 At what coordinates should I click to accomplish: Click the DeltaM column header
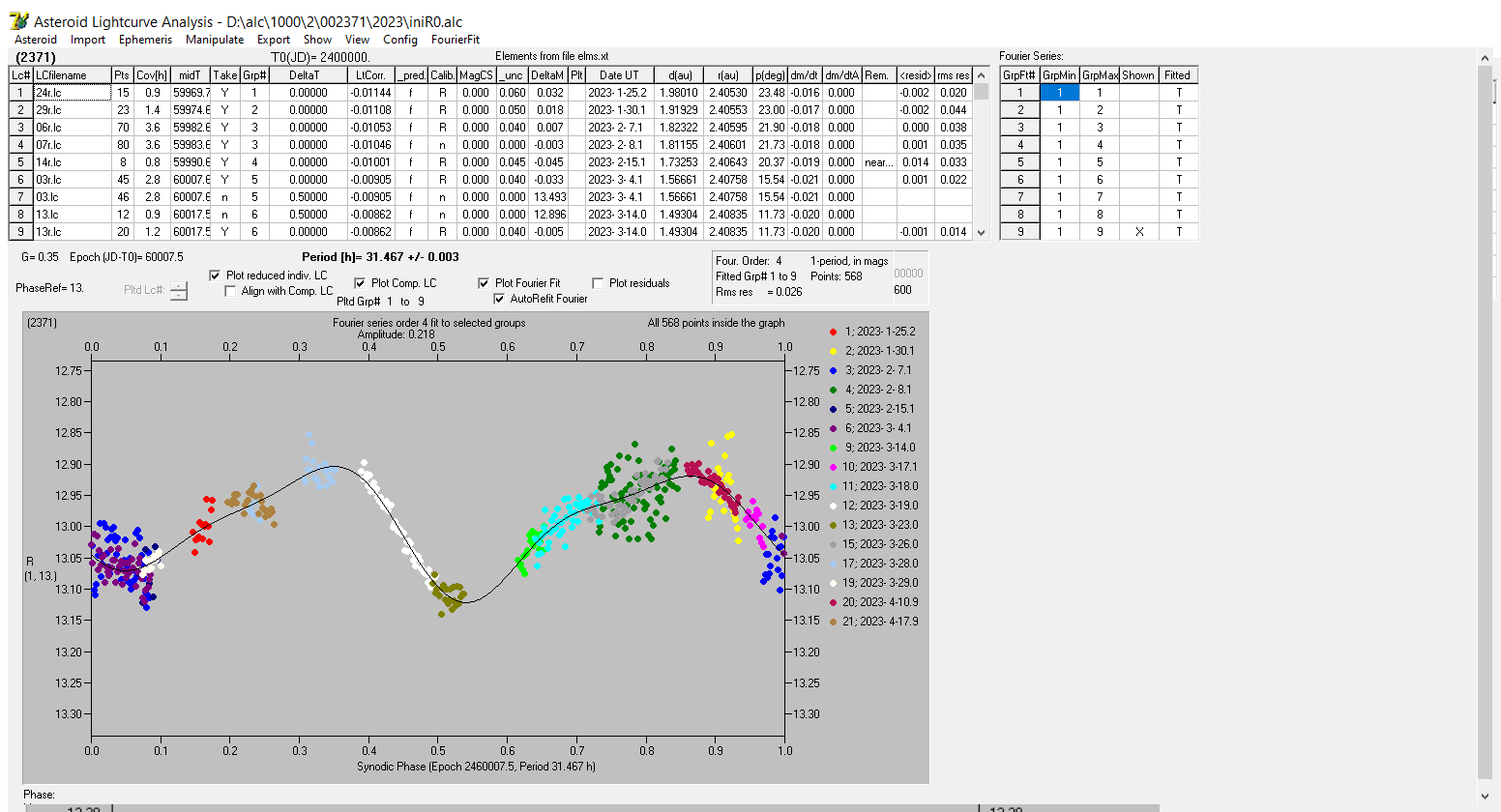[547, 75]
